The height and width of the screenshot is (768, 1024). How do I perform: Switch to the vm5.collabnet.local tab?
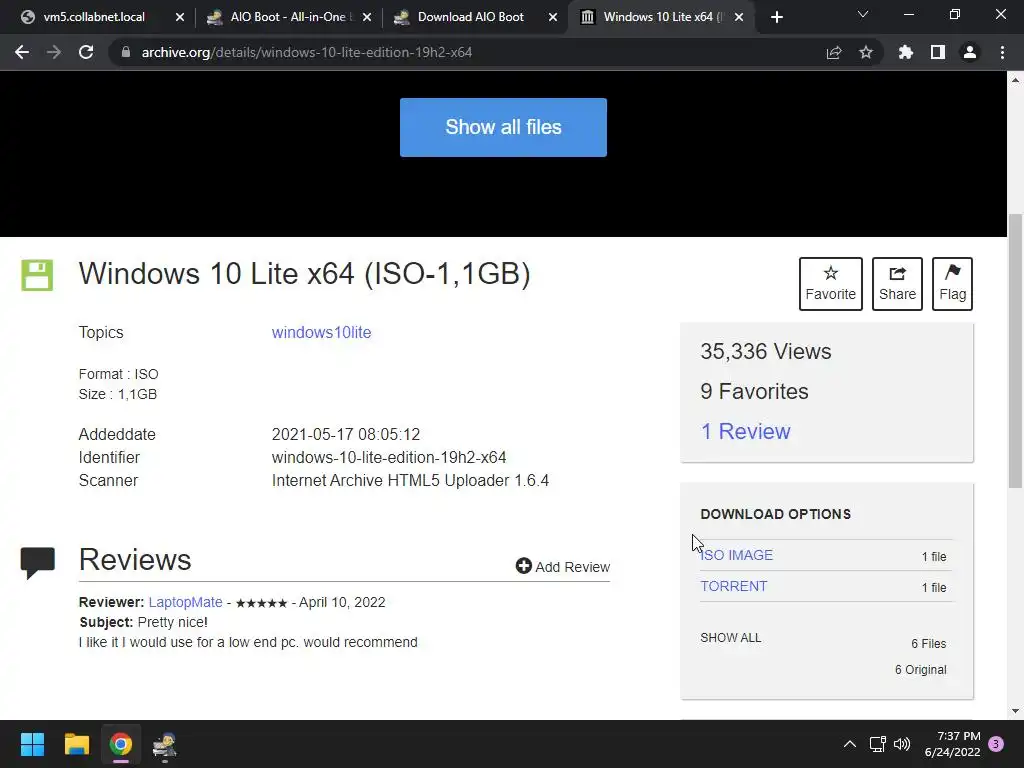[93, 17]
